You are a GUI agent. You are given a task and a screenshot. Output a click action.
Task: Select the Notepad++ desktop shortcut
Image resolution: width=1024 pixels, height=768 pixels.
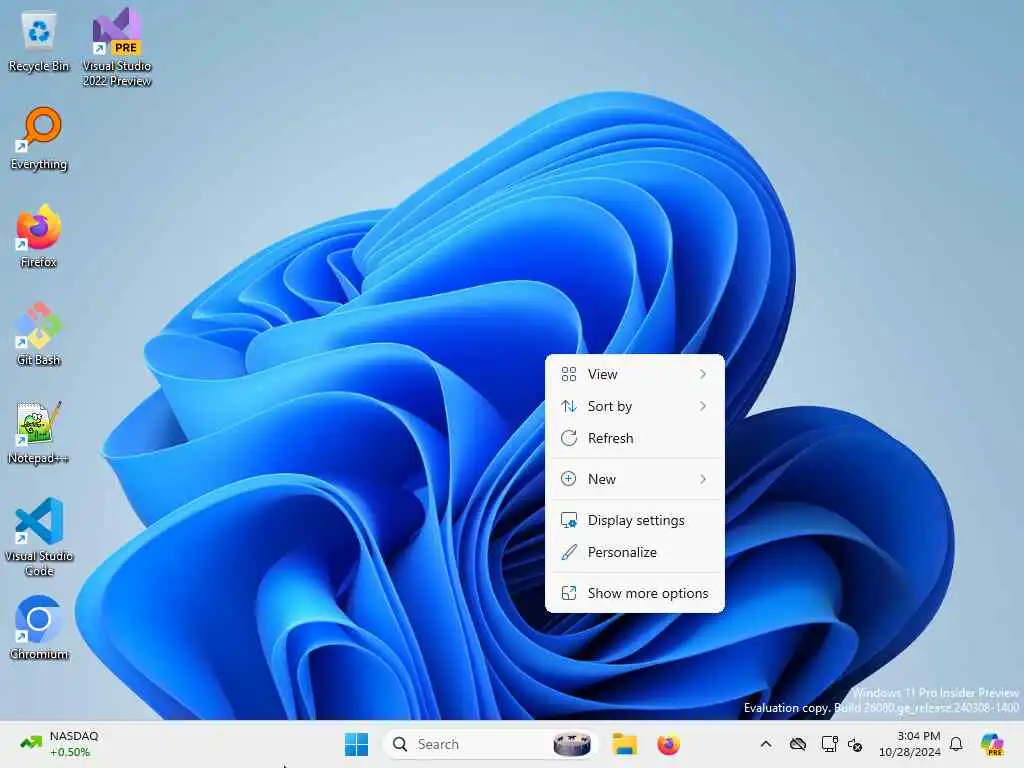pos(39,432)
